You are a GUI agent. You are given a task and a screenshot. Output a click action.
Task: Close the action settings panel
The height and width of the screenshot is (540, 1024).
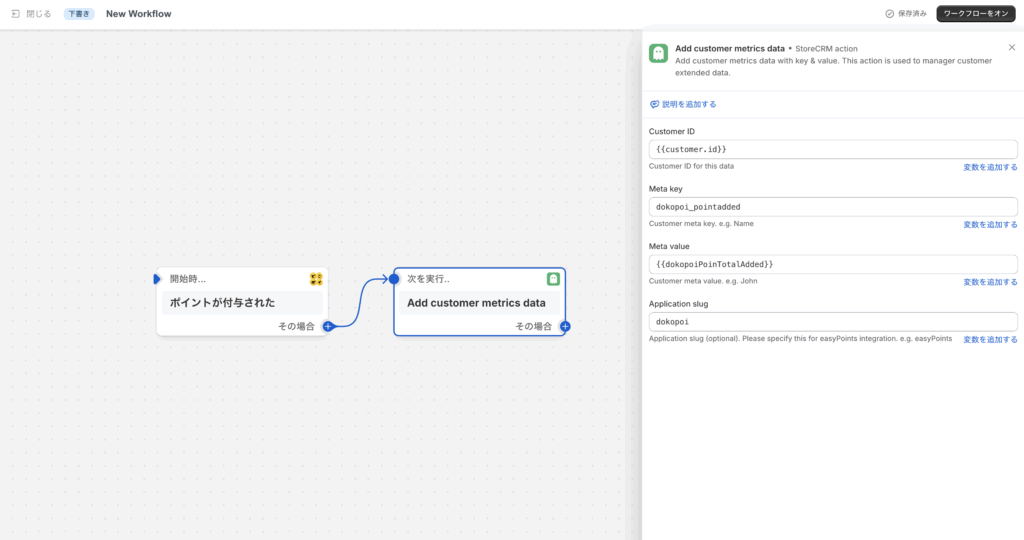(x=1012, y=48)
